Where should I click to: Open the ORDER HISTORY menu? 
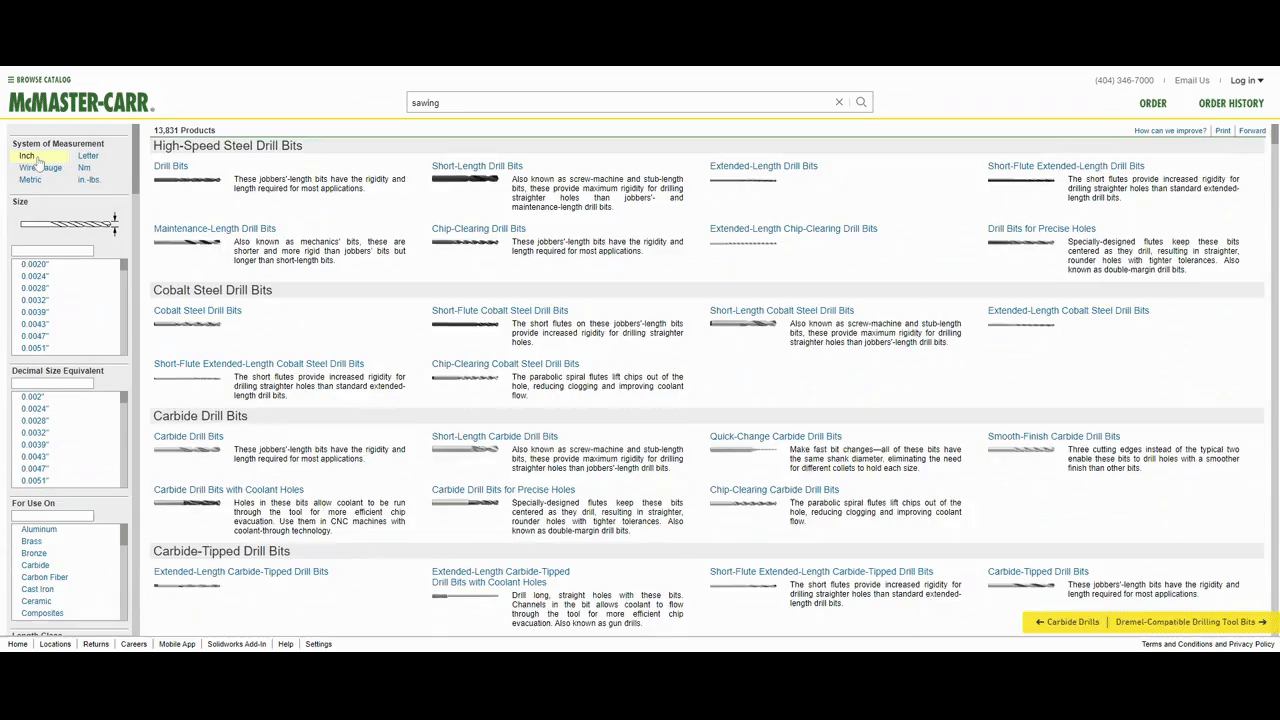click(x=1231, y=103)
